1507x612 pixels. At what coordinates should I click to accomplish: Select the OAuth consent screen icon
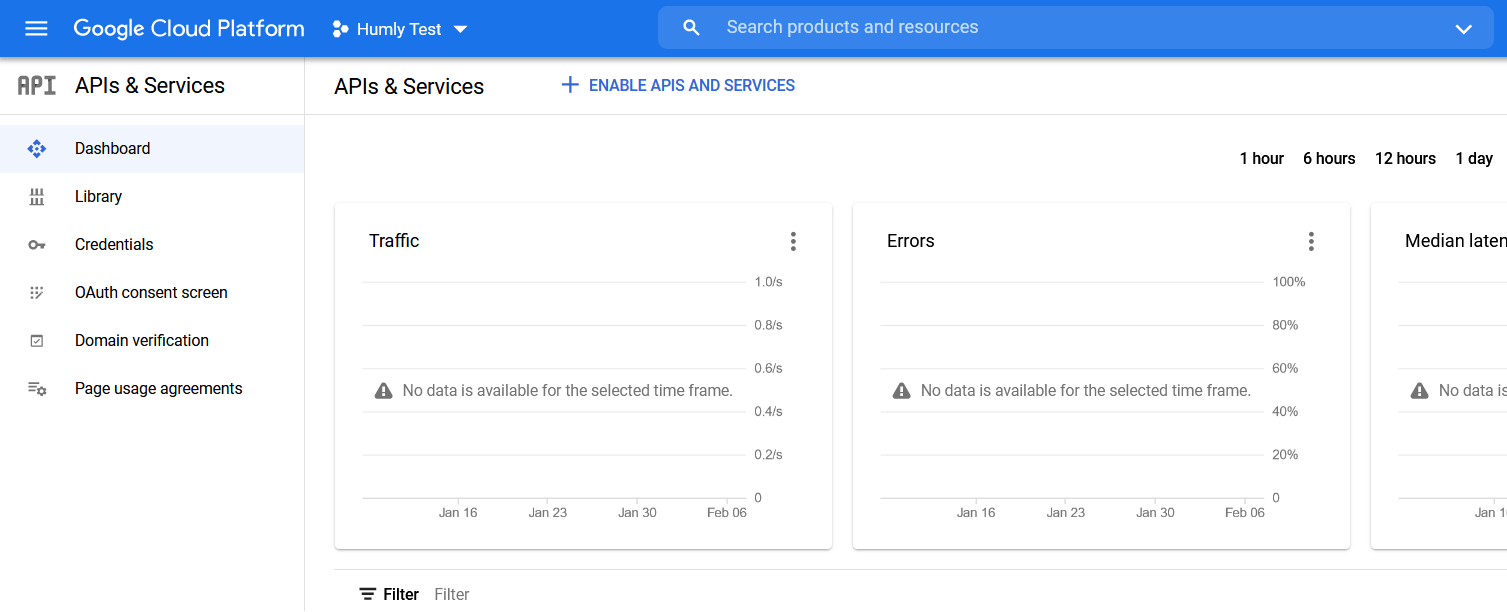pyautogui.click(x=37, y=292)
